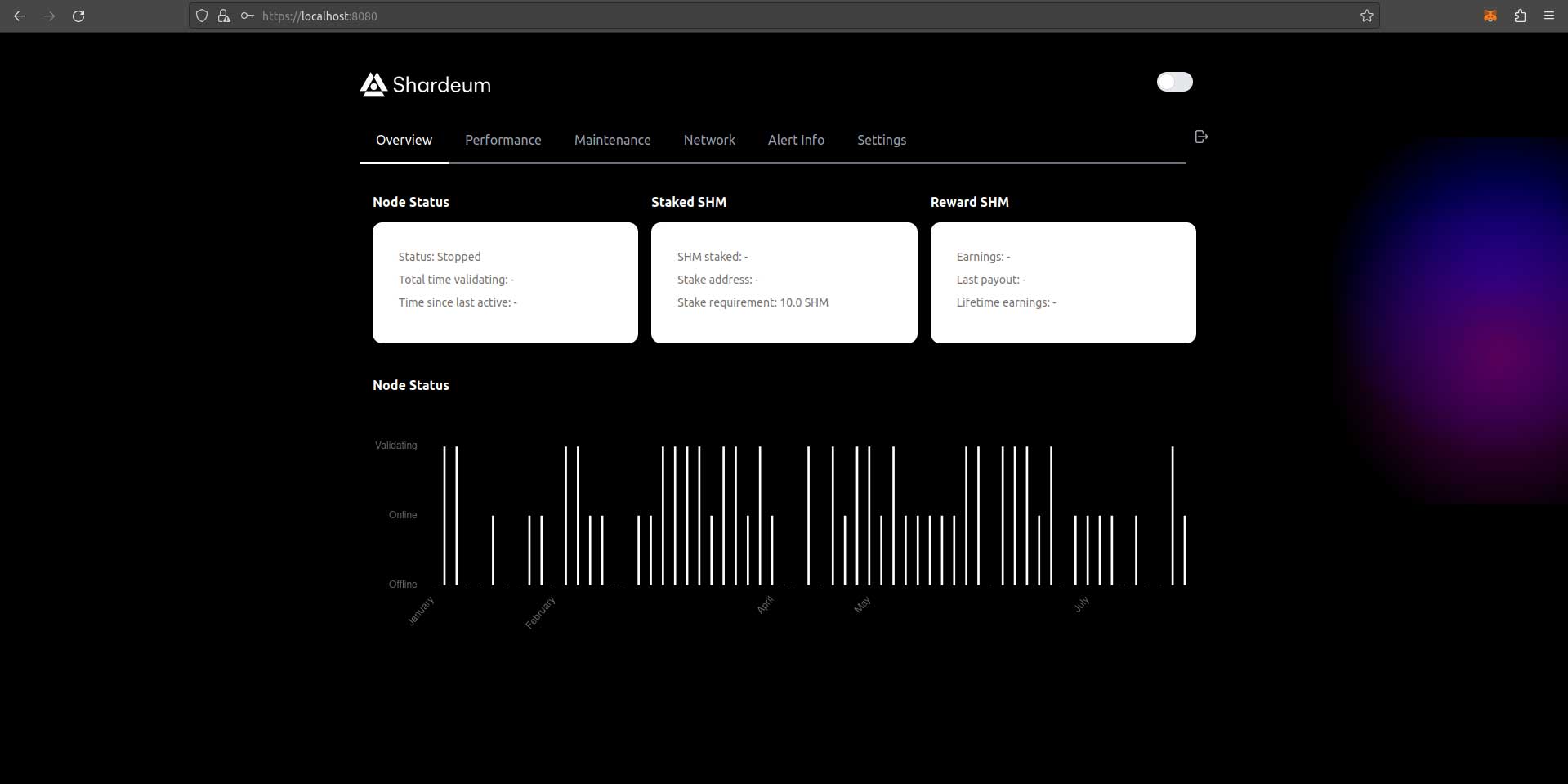Open the Settings tab

882,140
